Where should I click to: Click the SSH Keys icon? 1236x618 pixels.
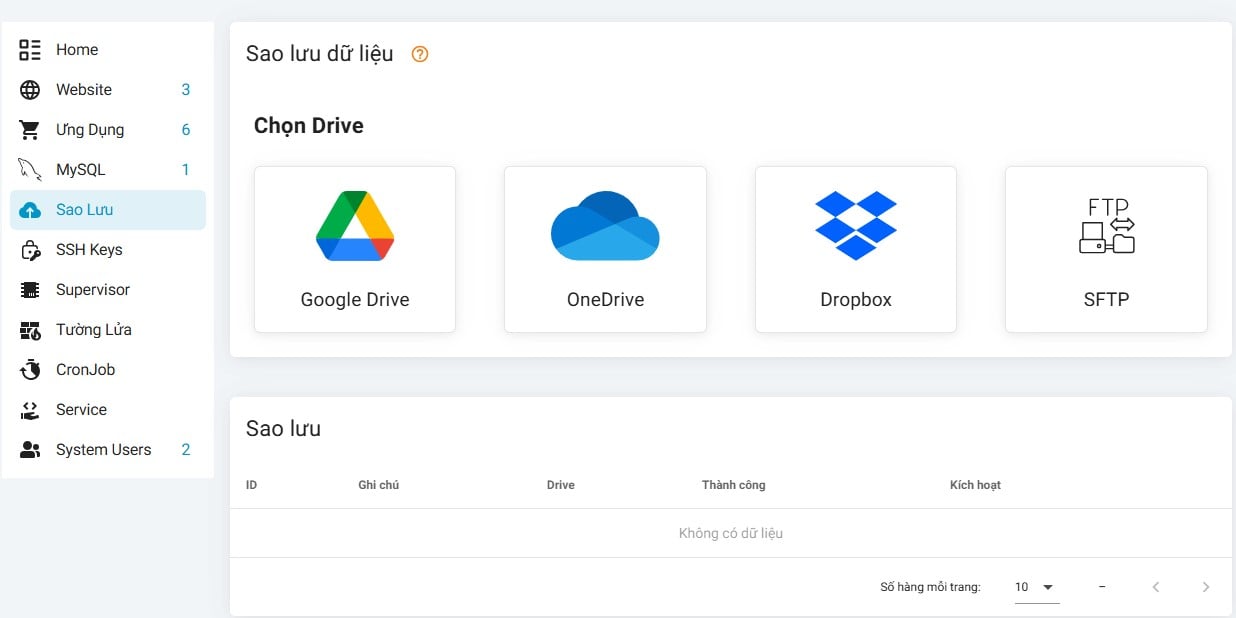(x=30, y=250)
